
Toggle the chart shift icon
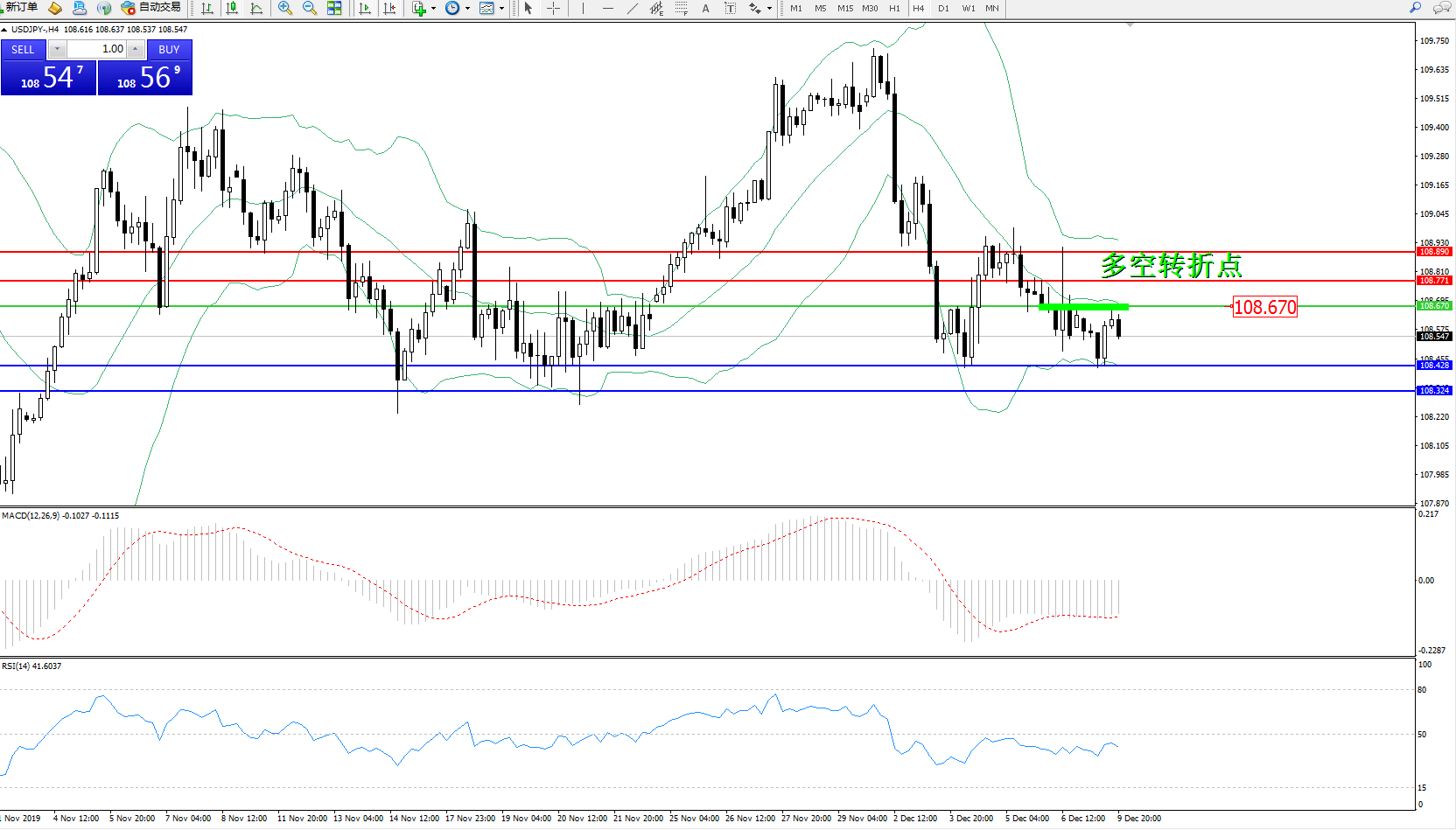(x=389, y=8)
